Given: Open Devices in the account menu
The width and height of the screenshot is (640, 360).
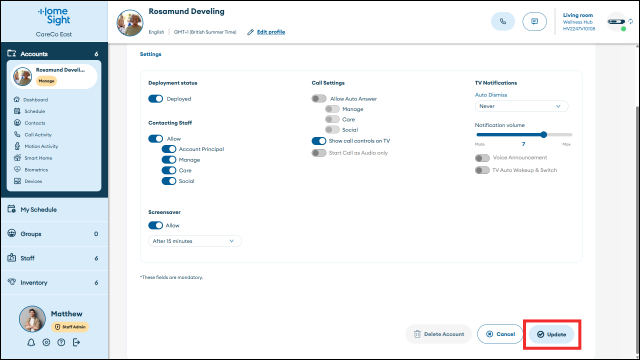Looking at the screenshot, I should (33, 181).
